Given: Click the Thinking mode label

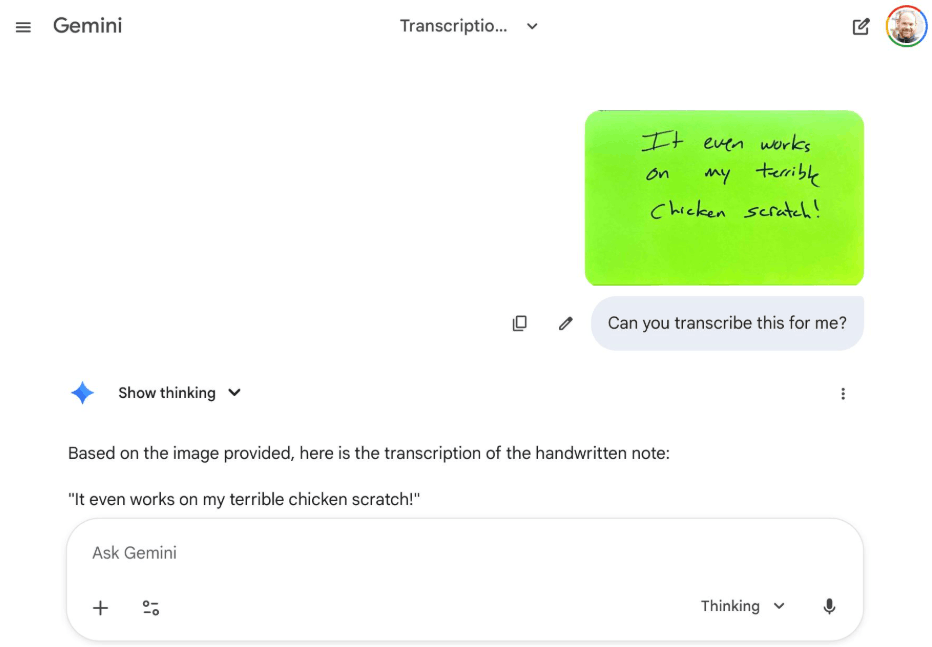Looking at the screenshot, I should [x=730, y=606].
